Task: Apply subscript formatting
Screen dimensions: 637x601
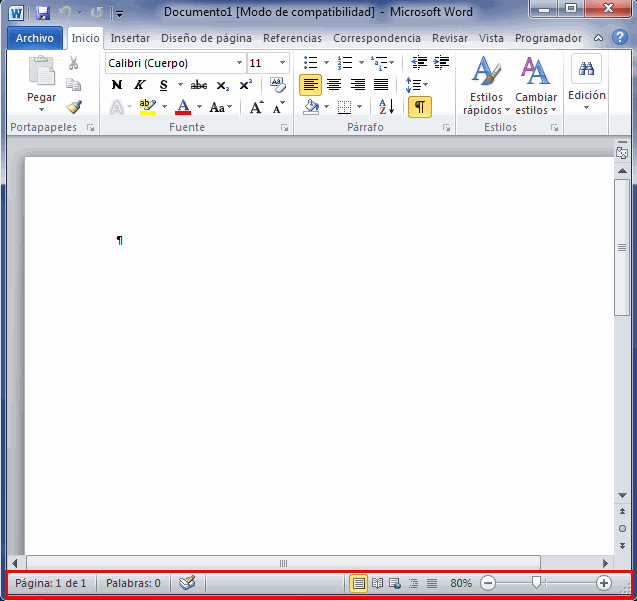Action: tap(223, 85)
